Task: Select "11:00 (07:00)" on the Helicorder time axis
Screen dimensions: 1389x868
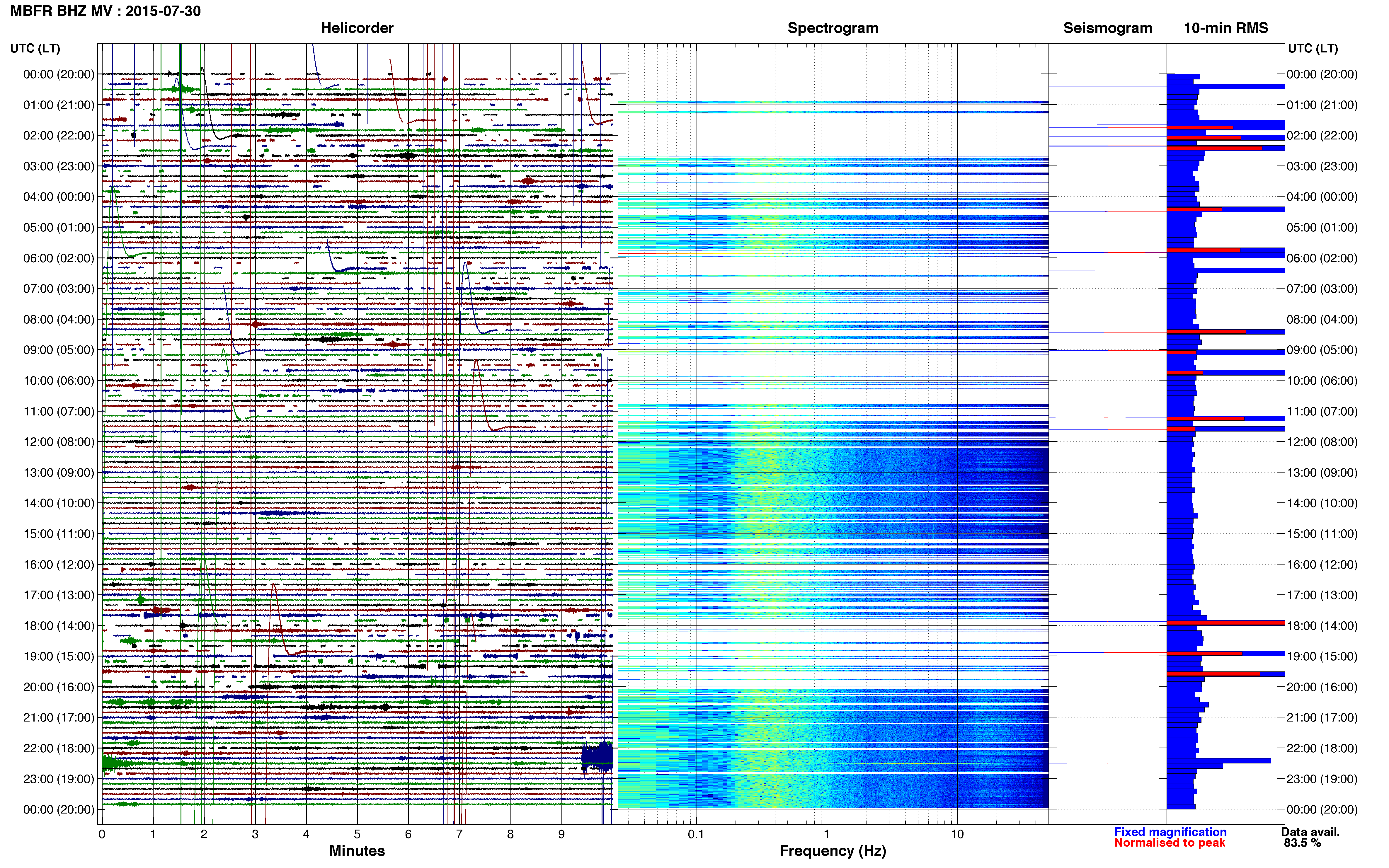Action: [x=59, y=411]
